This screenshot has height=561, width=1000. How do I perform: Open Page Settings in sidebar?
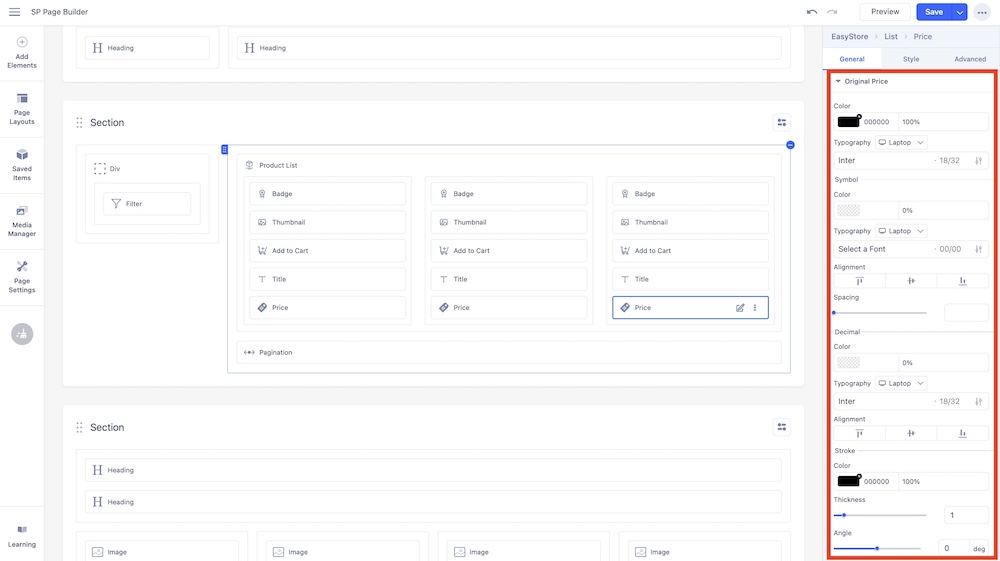(x=22, y=277)
